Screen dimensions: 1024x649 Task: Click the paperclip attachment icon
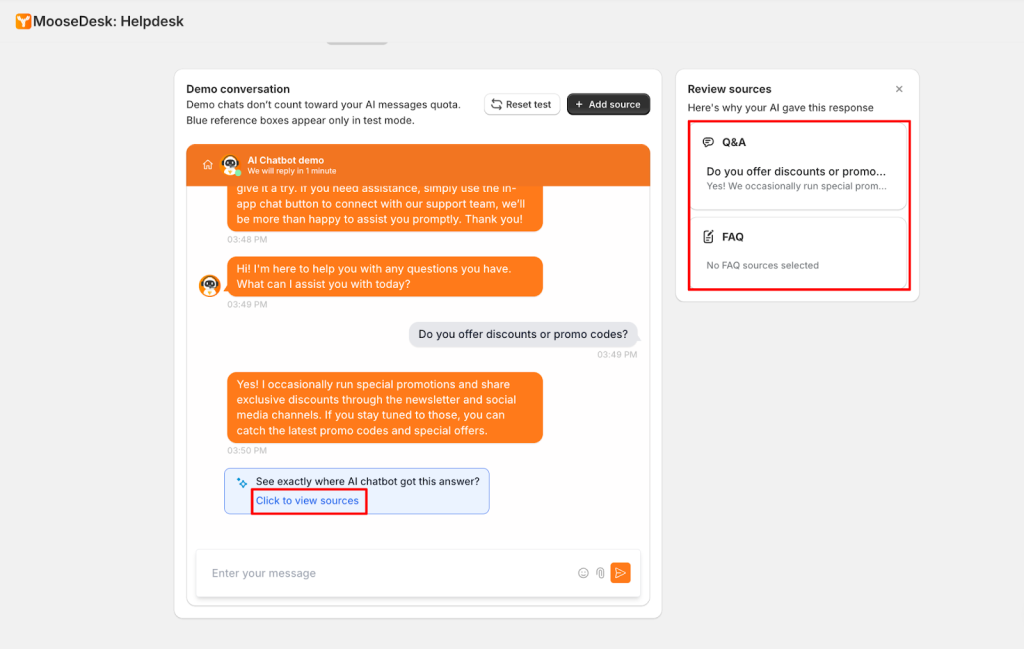[600, 573]
